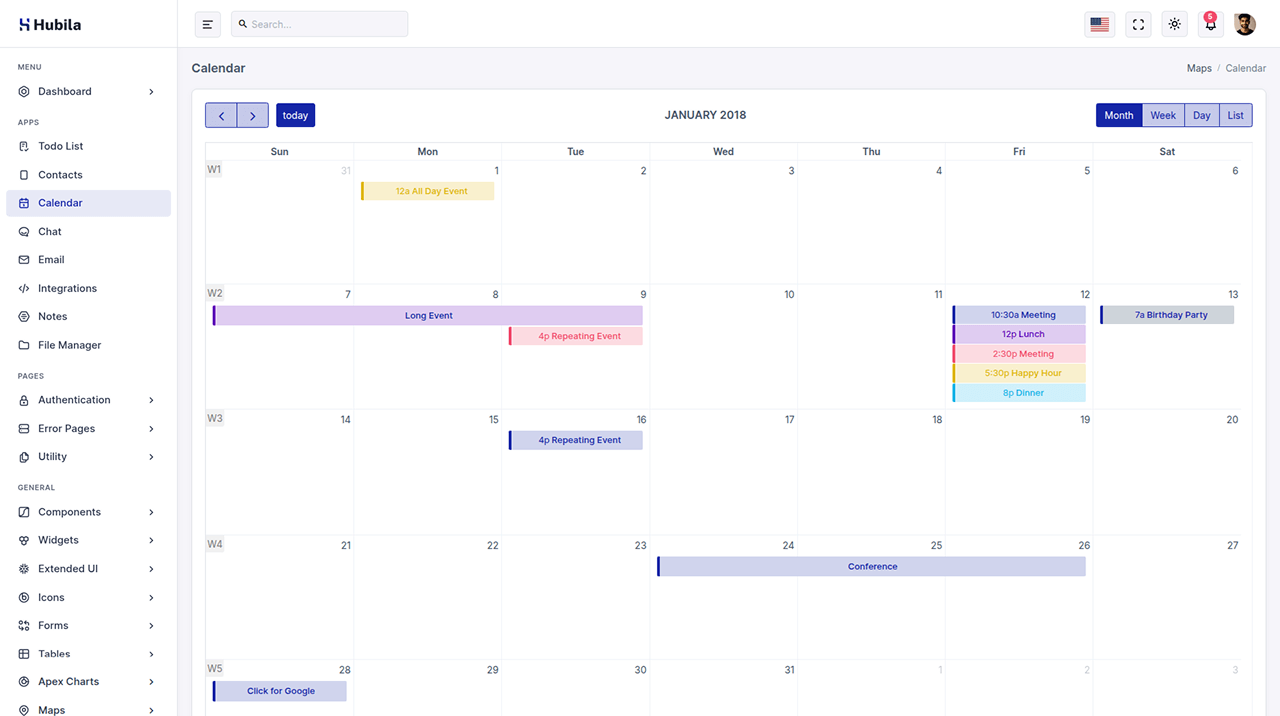This screenshot has width=1280, height=716.
Task: Click Utility icon in sidebar
Action: 24,456
